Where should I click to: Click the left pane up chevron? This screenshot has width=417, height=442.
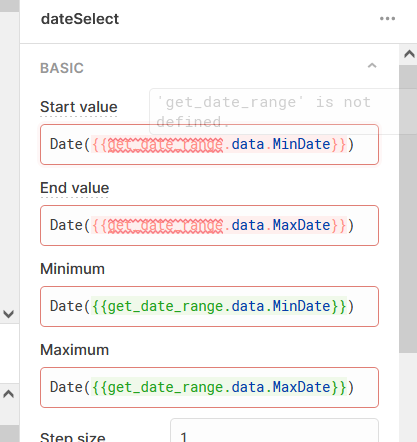pos(8,394)
